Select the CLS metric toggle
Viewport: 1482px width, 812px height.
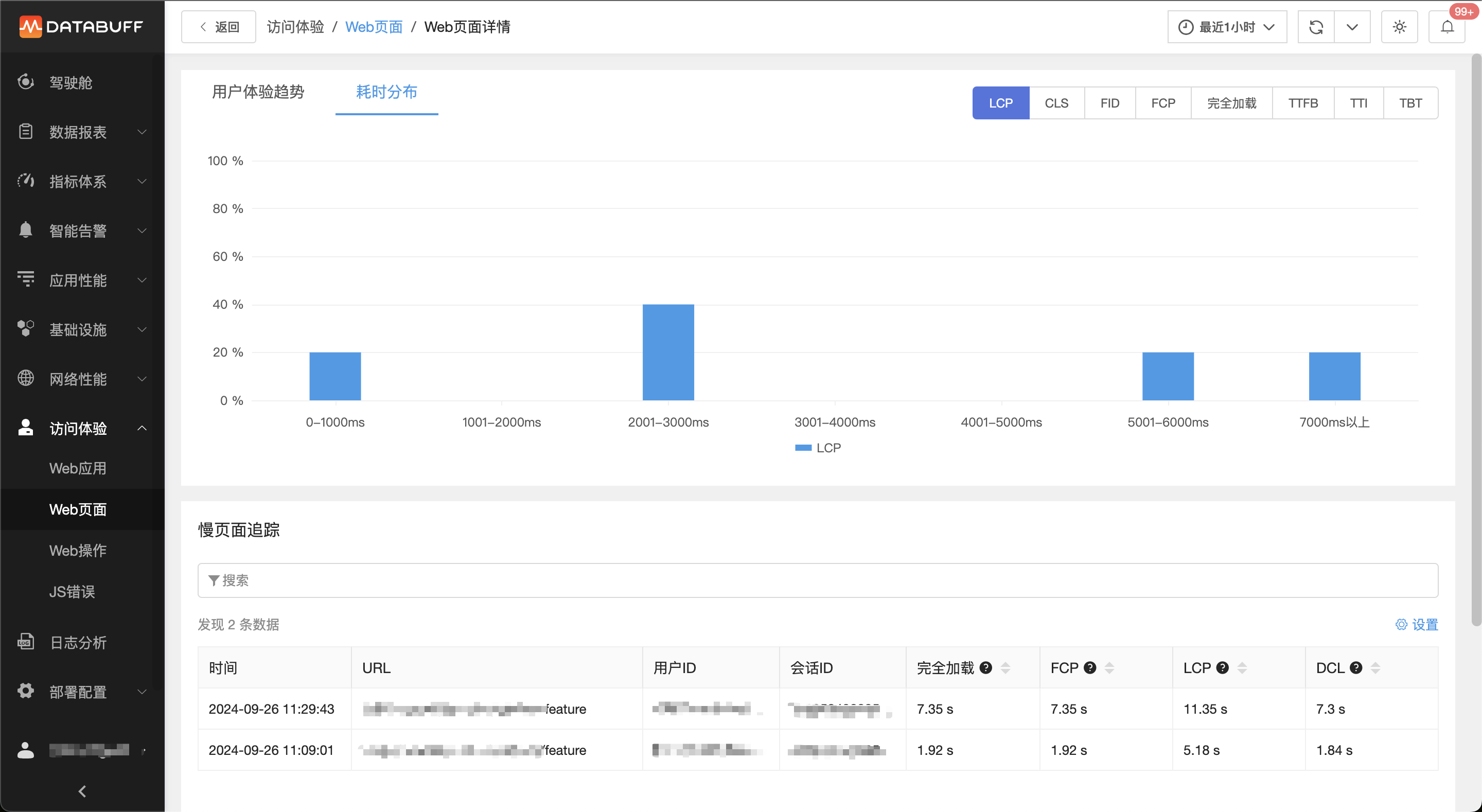pyautogui.click(x=1057, y=103)
